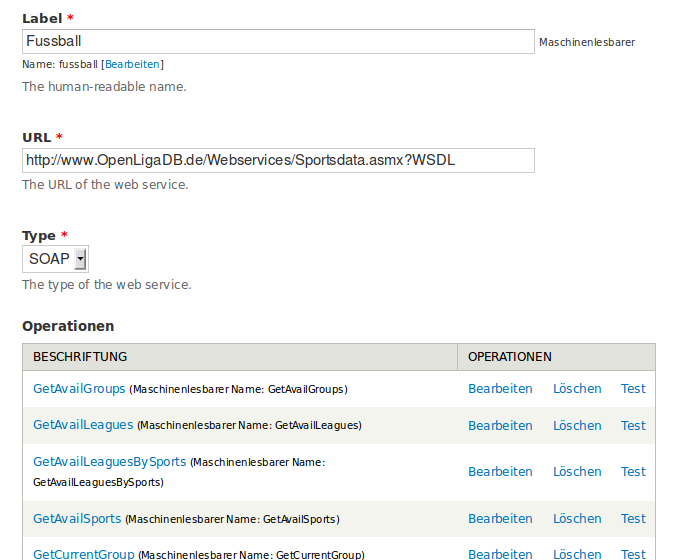Open the Type dropdown showing SOAP
This screenshot has height=560, width=675.
tap(55, 259)
